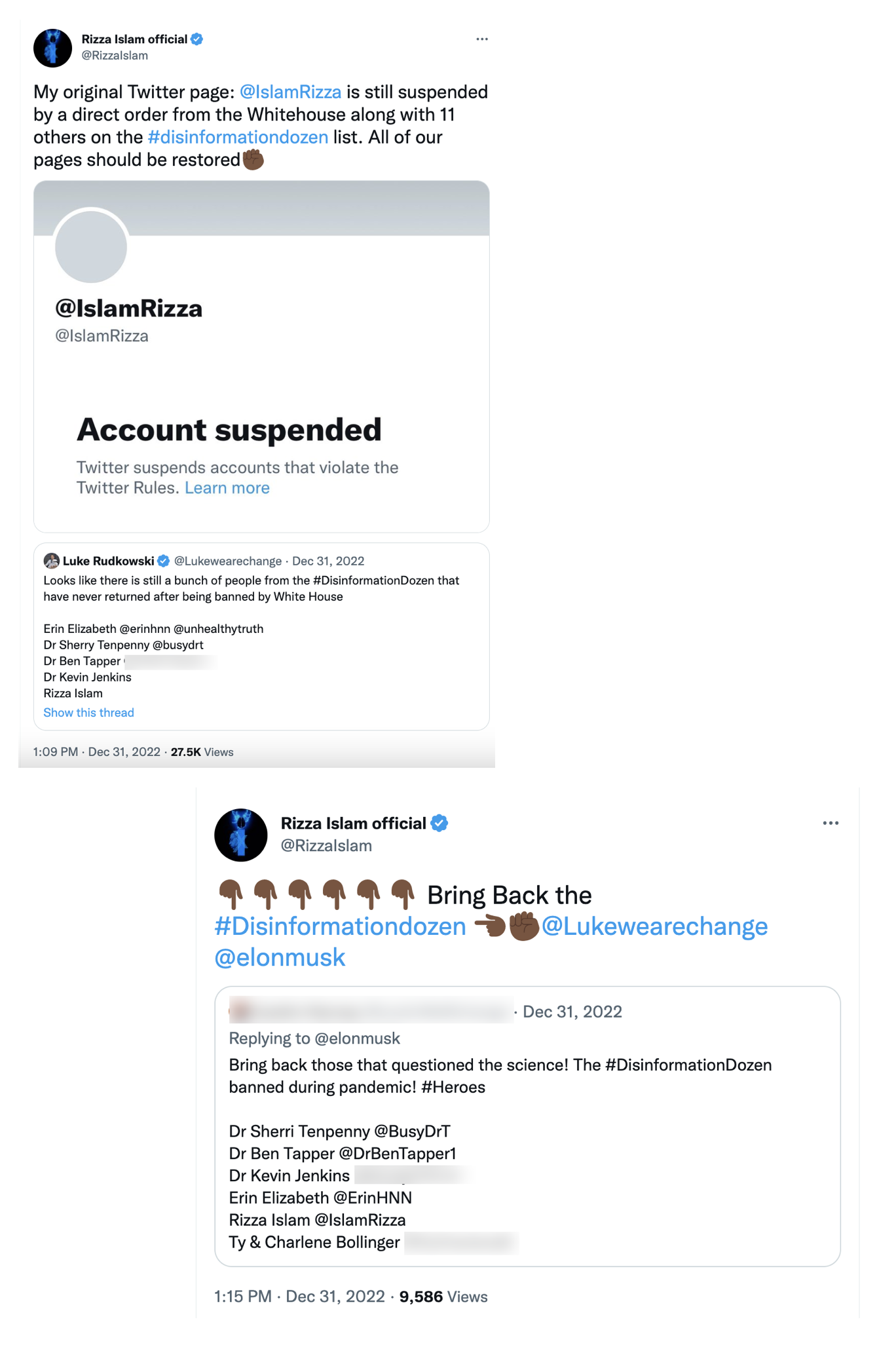Open Luke Rudkowski's profile avatar
896x1347 pixels.
(52, 561)
